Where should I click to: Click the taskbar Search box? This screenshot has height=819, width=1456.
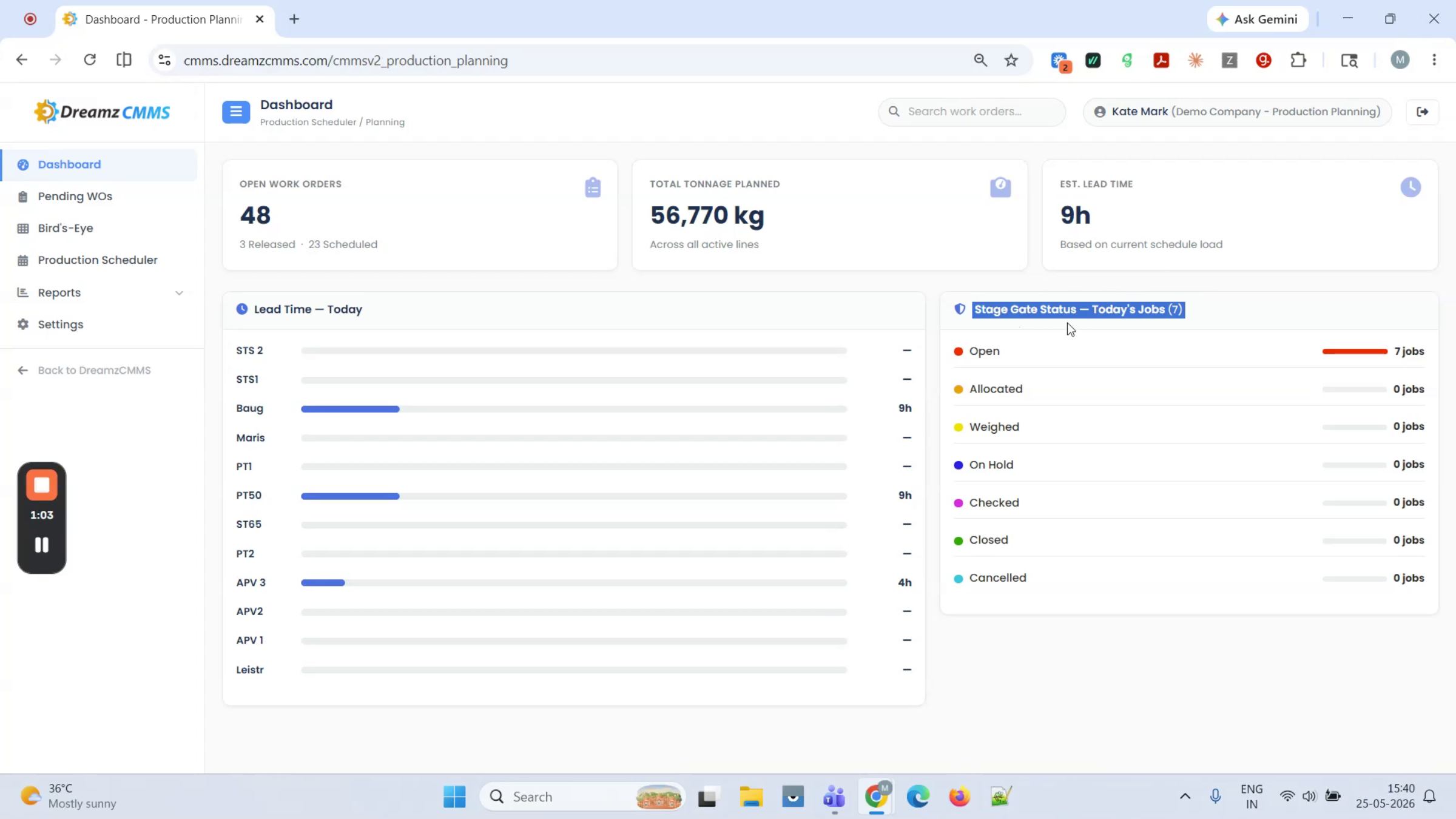(x=582, y=797)
